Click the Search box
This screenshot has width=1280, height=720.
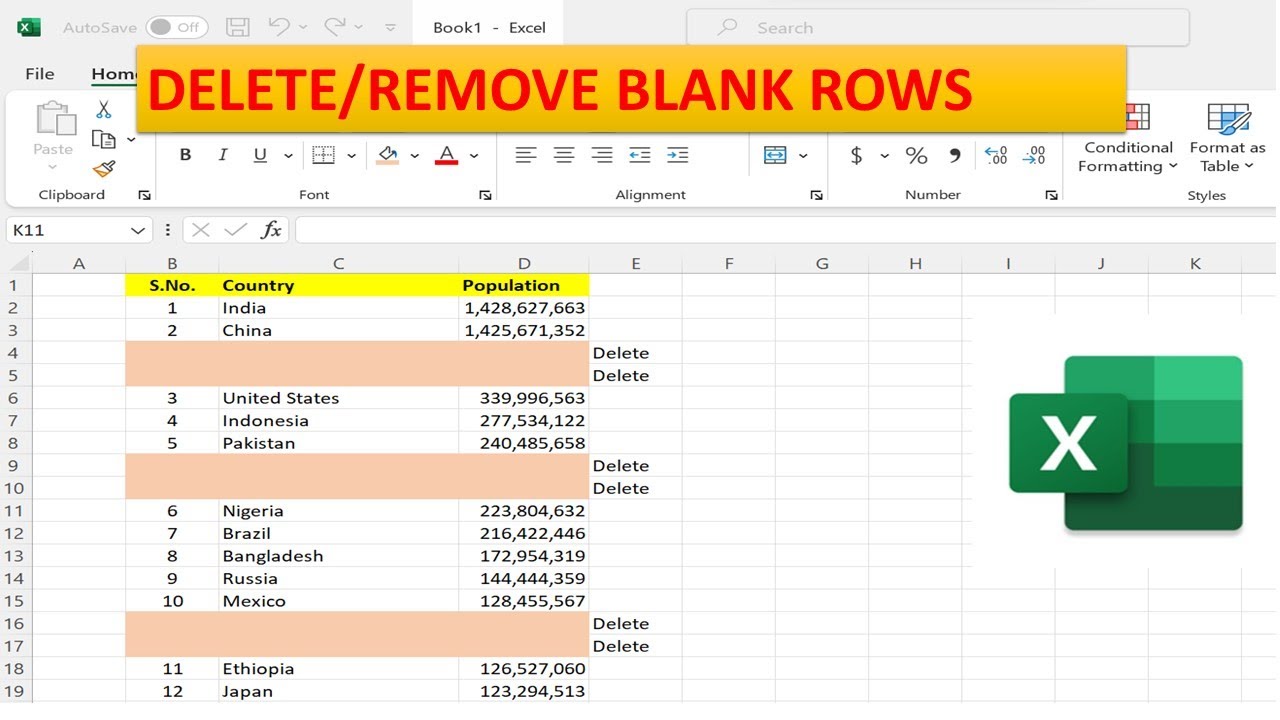point(937,28)
